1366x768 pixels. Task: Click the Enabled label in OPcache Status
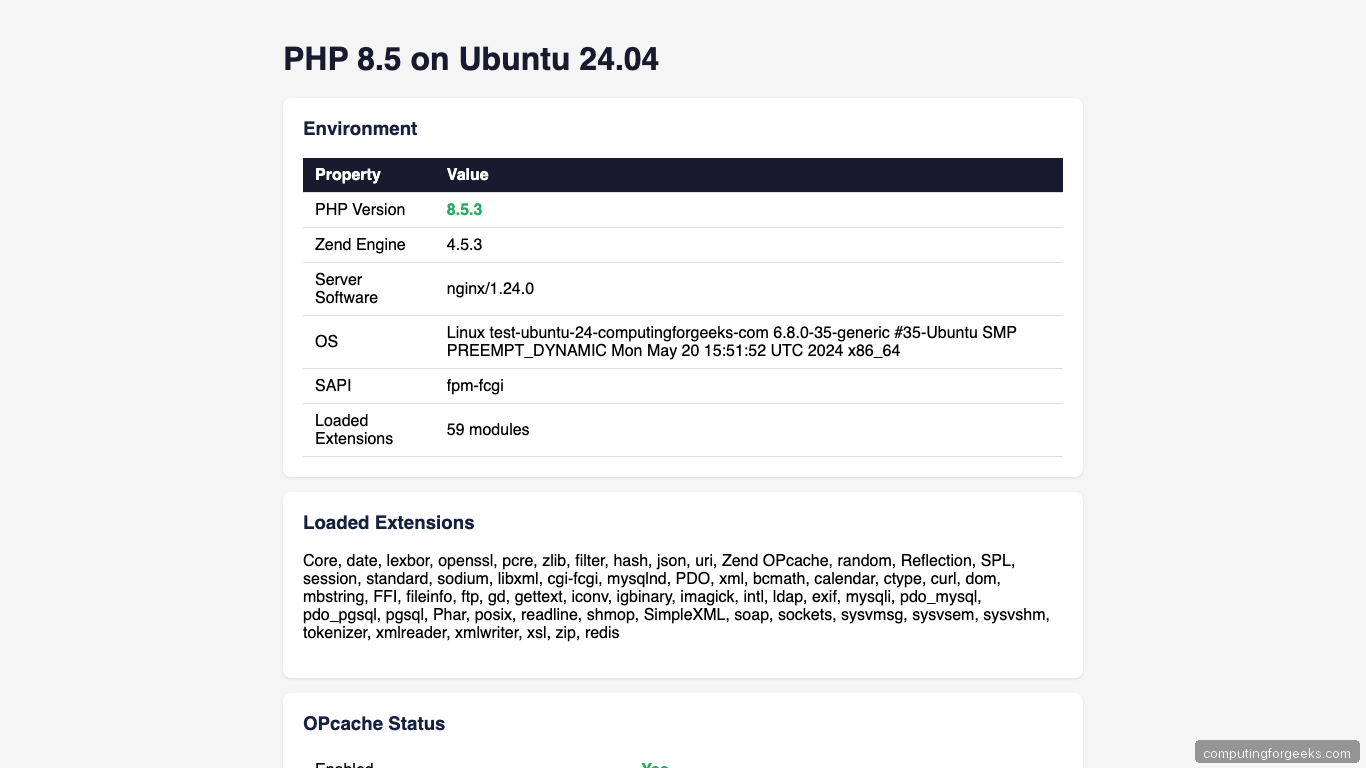[344, 764]
